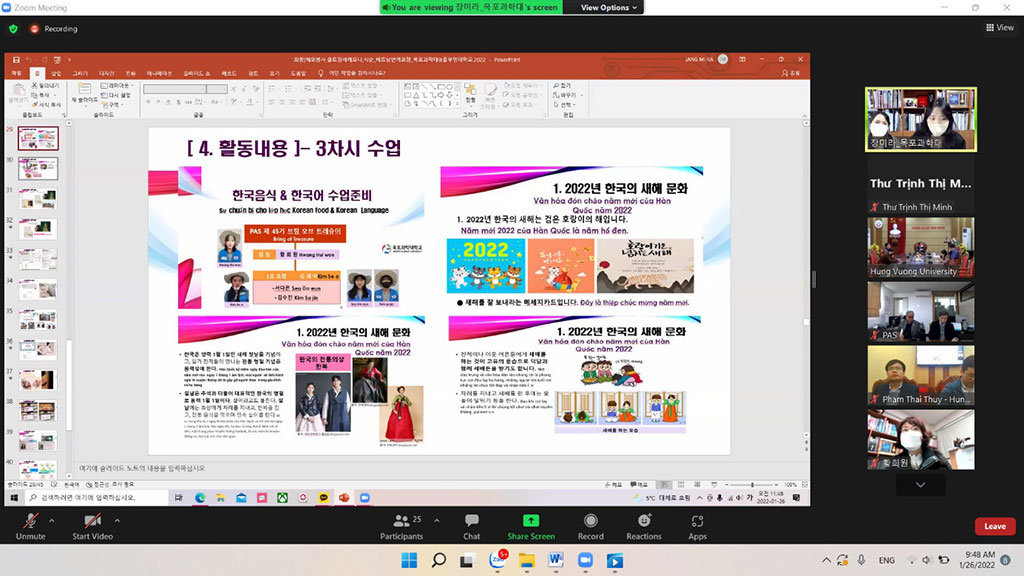This screenshot has width=1024, height=576.
Task: Open the View Options dropdown
Action: pos(609,7)
